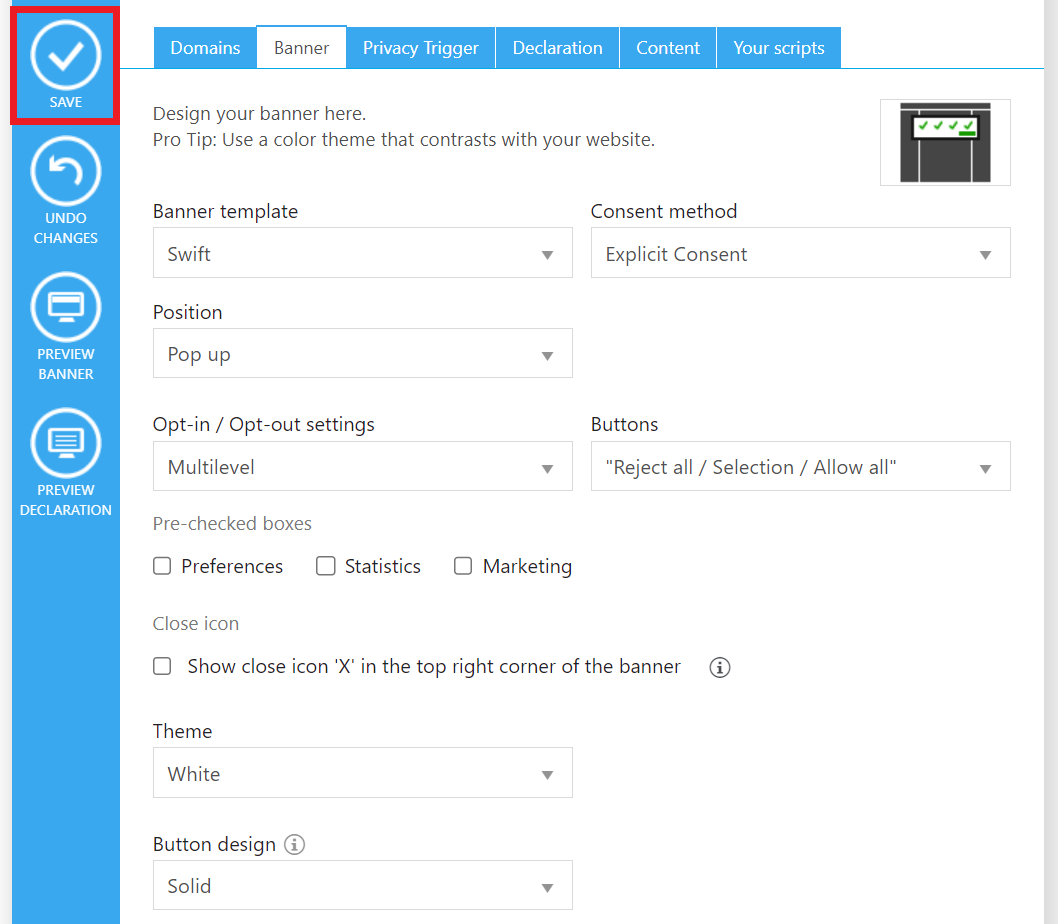The height and width of the screenshot is (924, 1058).
Task: Switch to the Domains tab
Action: click(205, 48)
